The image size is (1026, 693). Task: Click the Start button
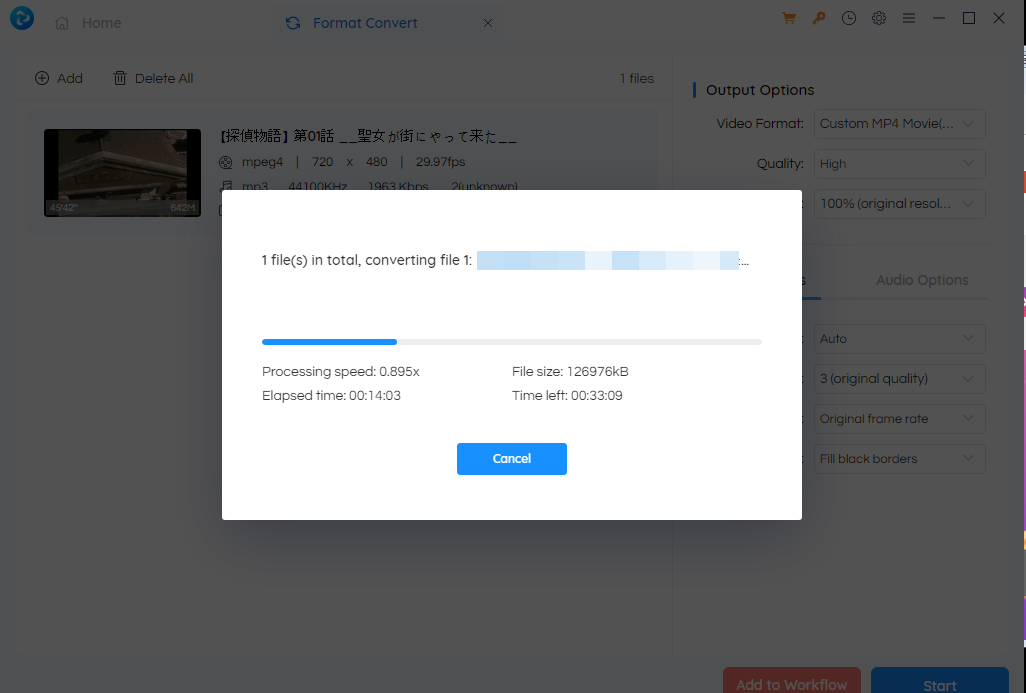940,681
